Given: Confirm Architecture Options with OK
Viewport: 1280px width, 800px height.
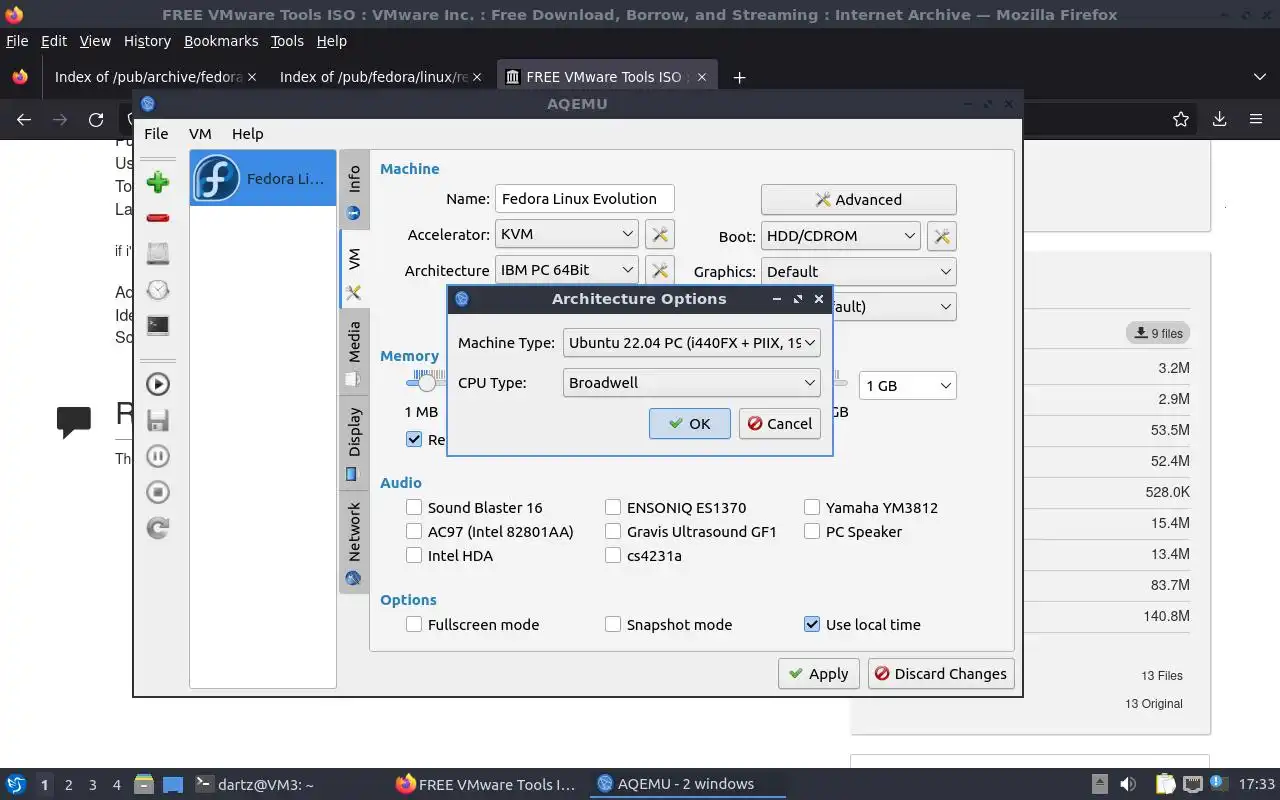Looking at the screenshot, I should tap(689, 423).
